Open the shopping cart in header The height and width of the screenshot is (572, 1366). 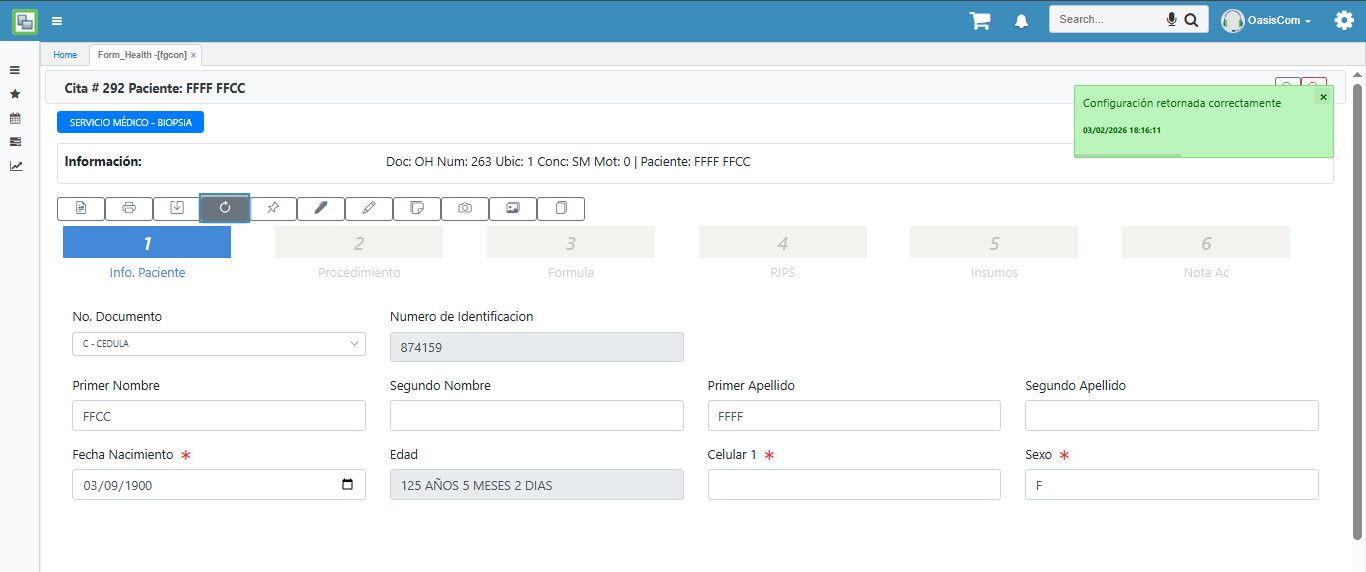coord(979,21)
